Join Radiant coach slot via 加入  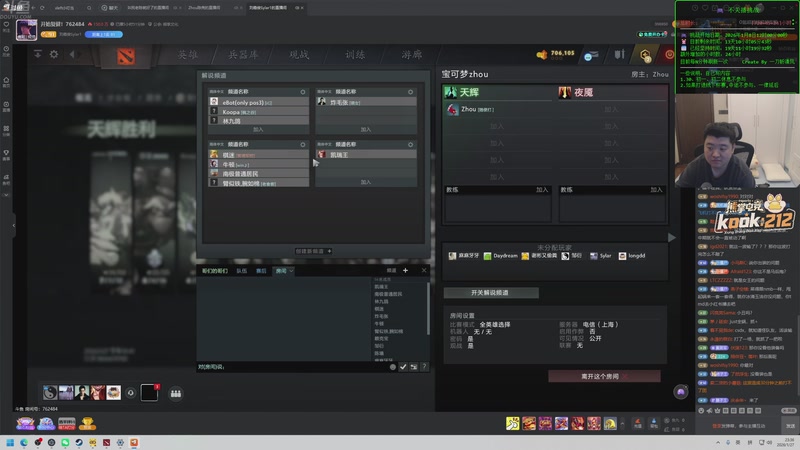tap(542, 190)
